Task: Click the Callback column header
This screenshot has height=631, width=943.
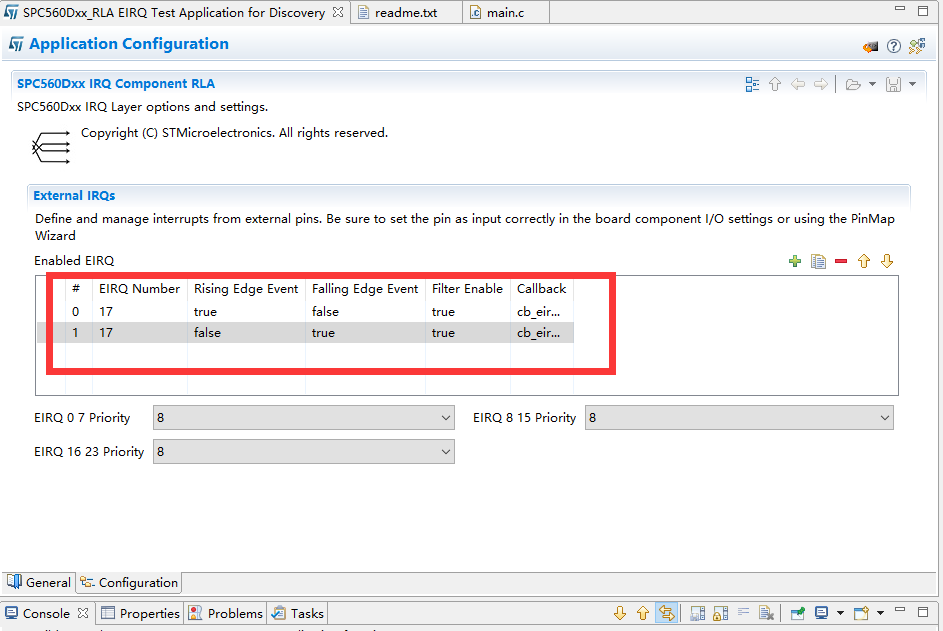Action: [x=541, y=289]
